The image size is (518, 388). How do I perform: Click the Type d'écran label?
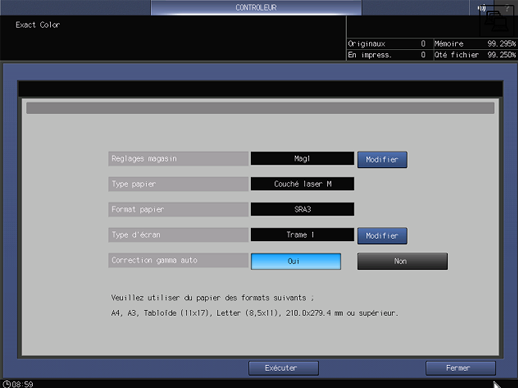[x=178, y=235]
